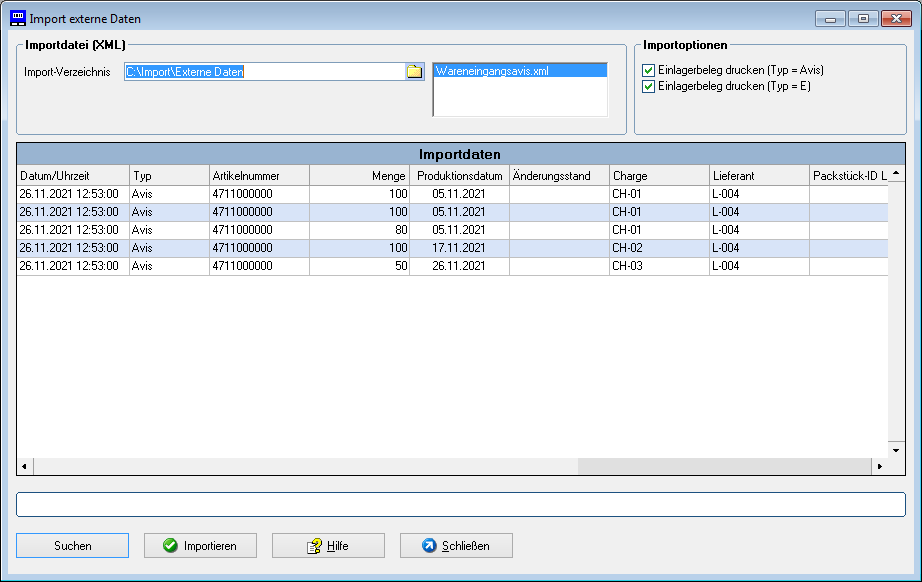Open Hilfe with the question mark icon
The width and height of the screenshot is (922, 582).
328,545
